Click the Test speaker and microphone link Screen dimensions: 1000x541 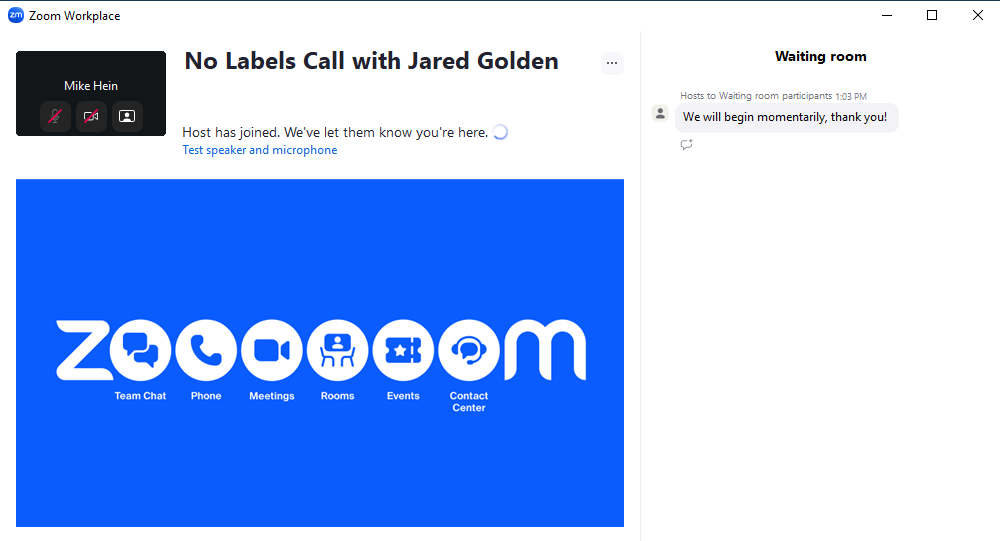(259, 150)
